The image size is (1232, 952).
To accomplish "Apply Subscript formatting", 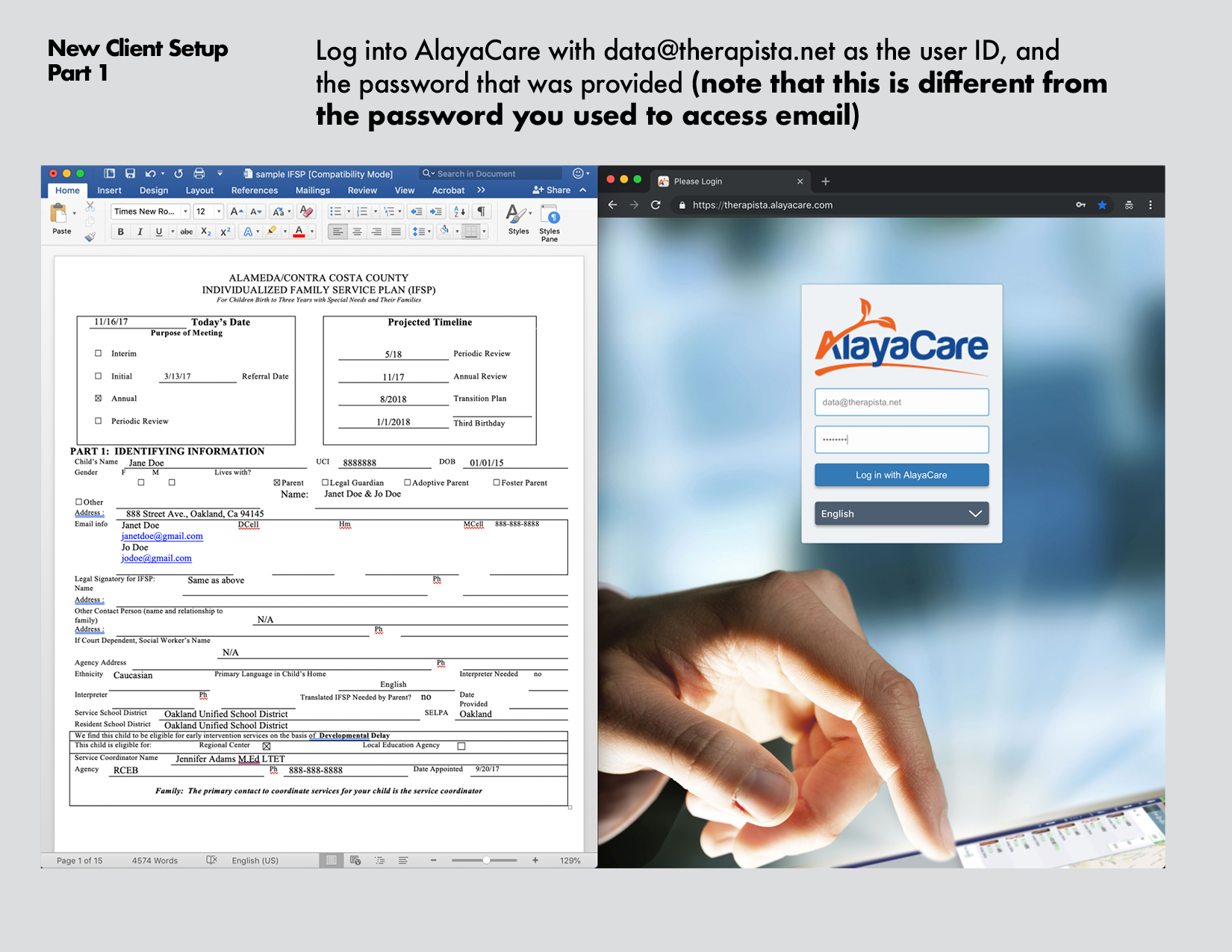I will [206, 231].
